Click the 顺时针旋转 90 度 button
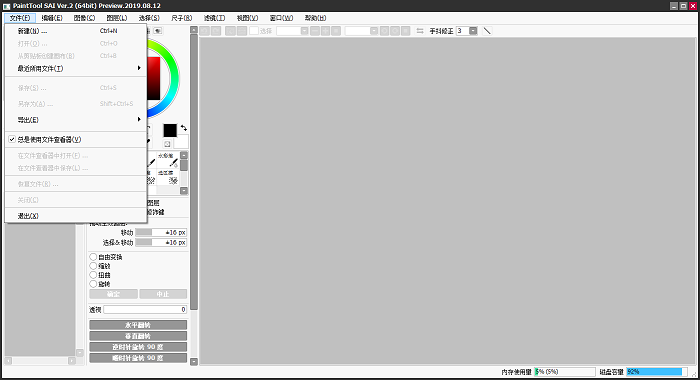This screenshot has width=700, height=380. pyautogui.click(x=138, y=358)
